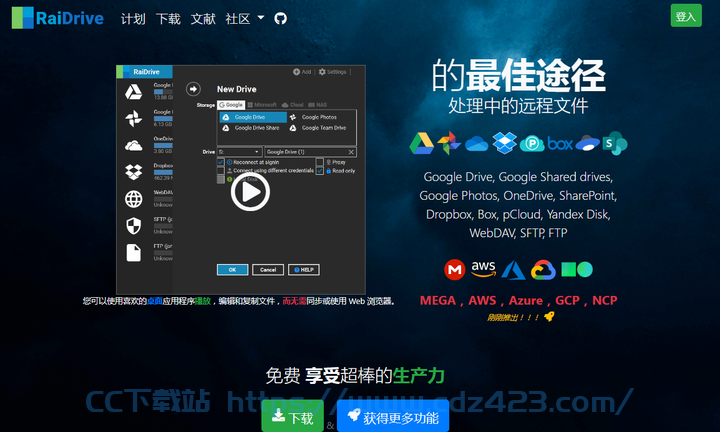Click the Google Cloud Platform icon

[x=543, y=269]
